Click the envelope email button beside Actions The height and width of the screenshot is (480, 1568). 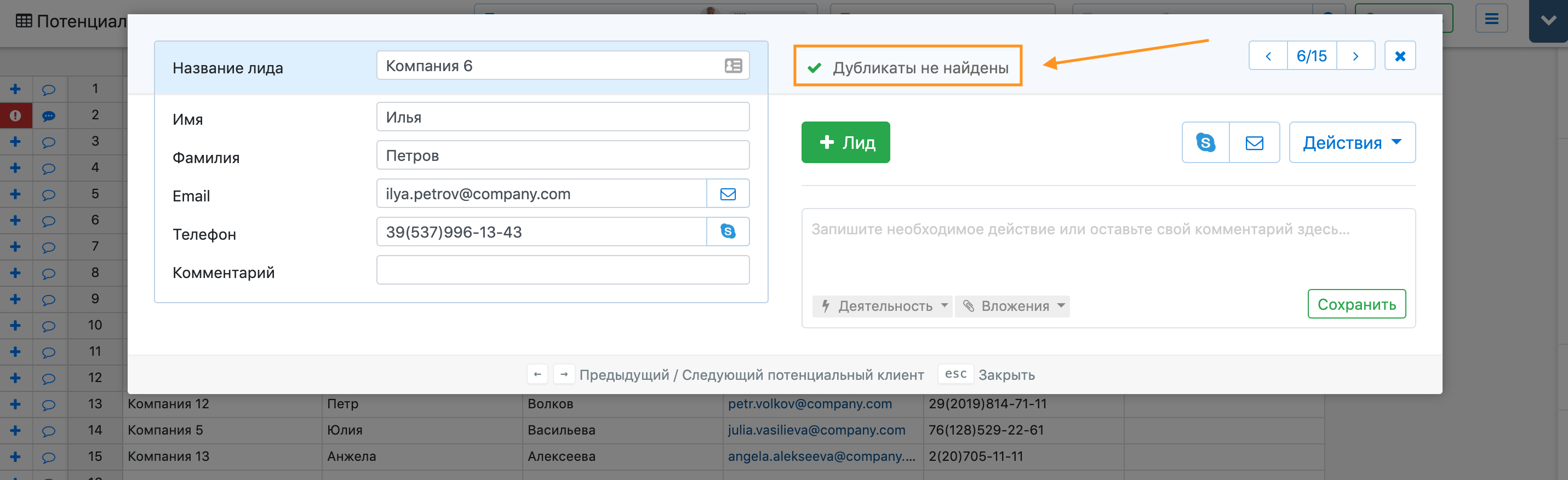(1254, 142)
